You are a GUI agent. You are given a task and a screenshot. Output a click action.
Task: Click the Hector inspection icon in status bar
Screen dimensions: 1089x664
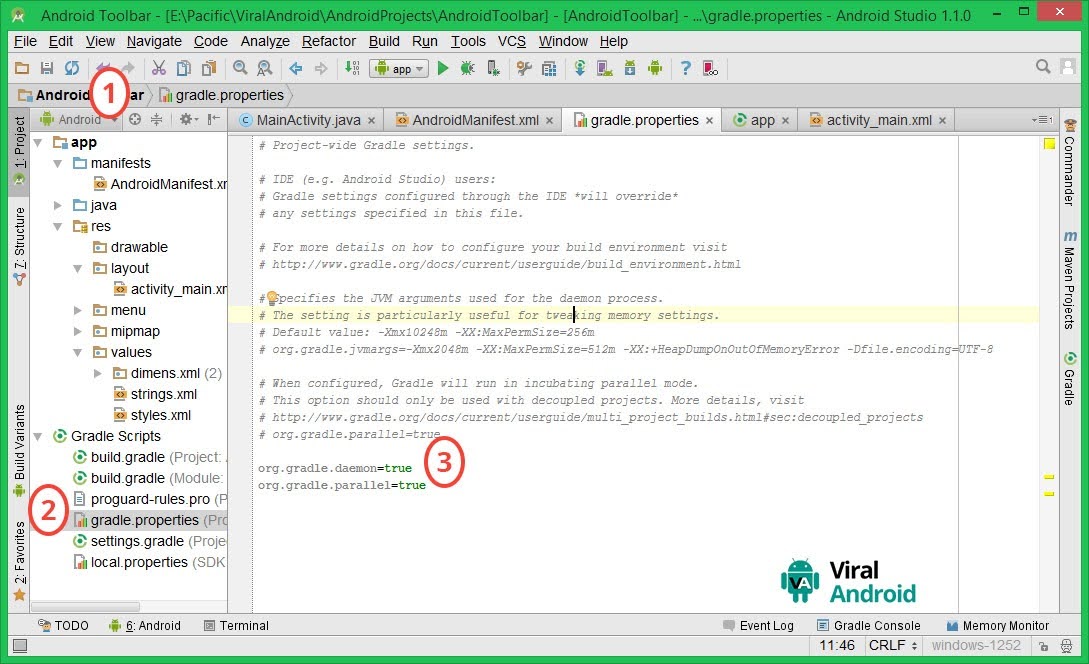click(1067, 646)
